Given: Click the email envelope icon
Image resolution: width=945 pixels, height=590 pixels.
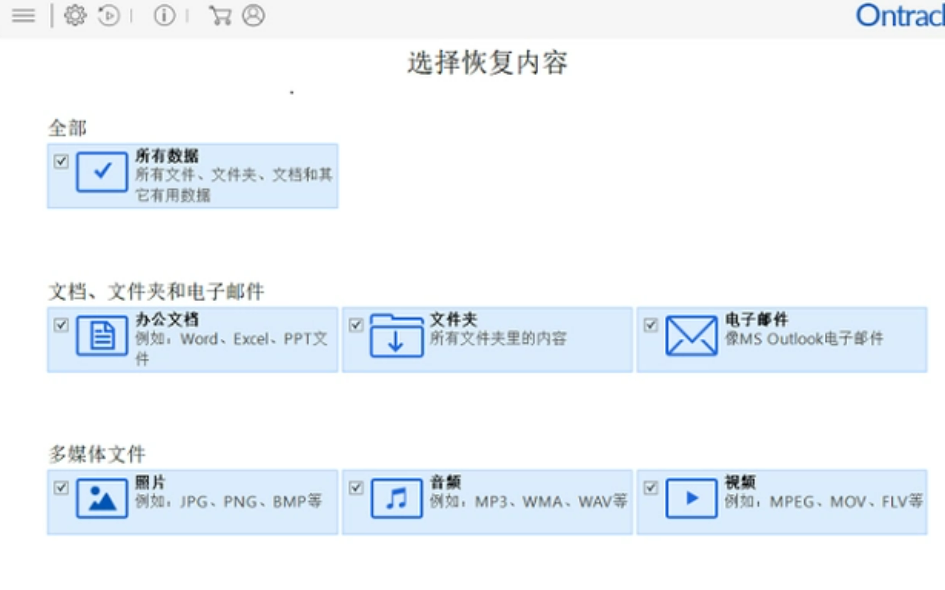Looking at the screenshot, I should coord(691,336).
